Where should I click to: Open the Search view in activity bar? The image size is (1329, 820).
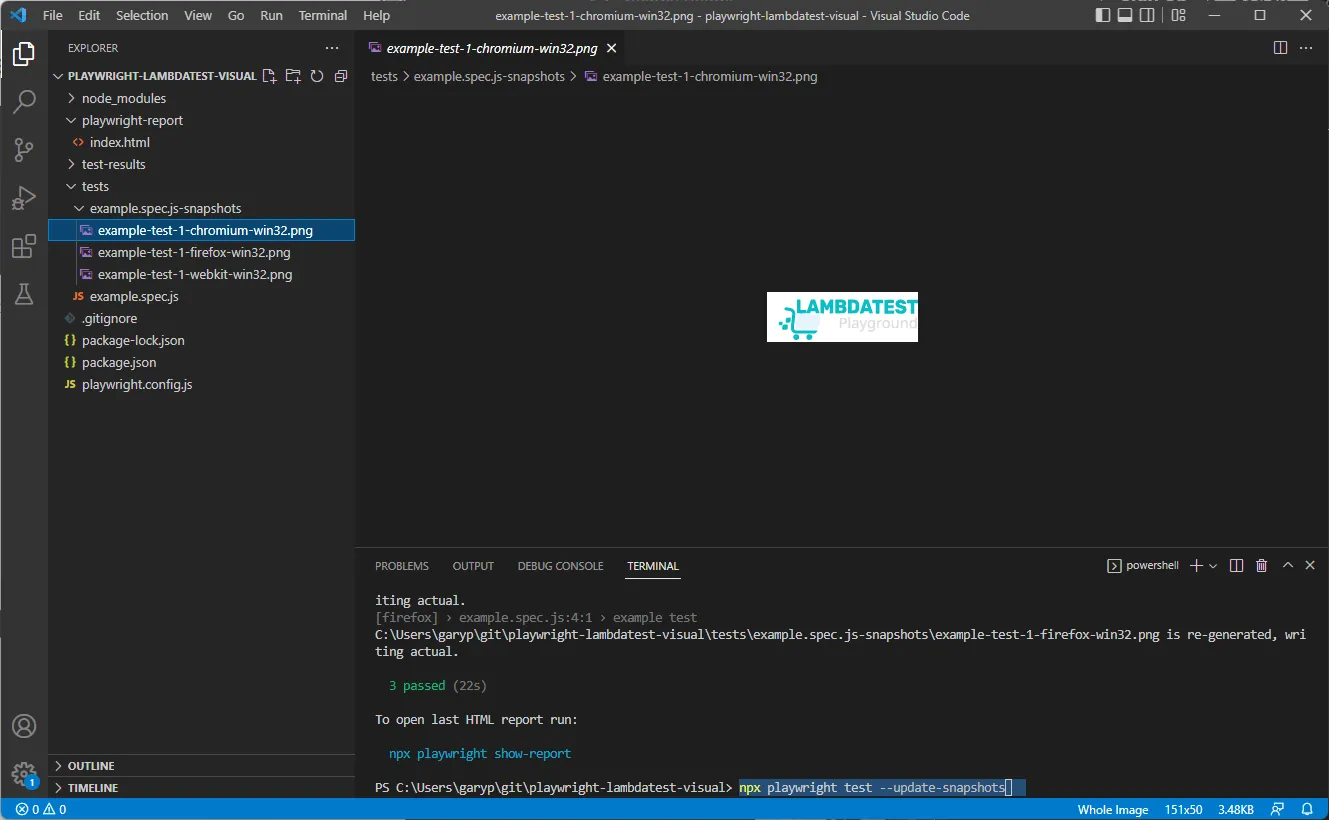pyautogui.click(x=24, y=101)
